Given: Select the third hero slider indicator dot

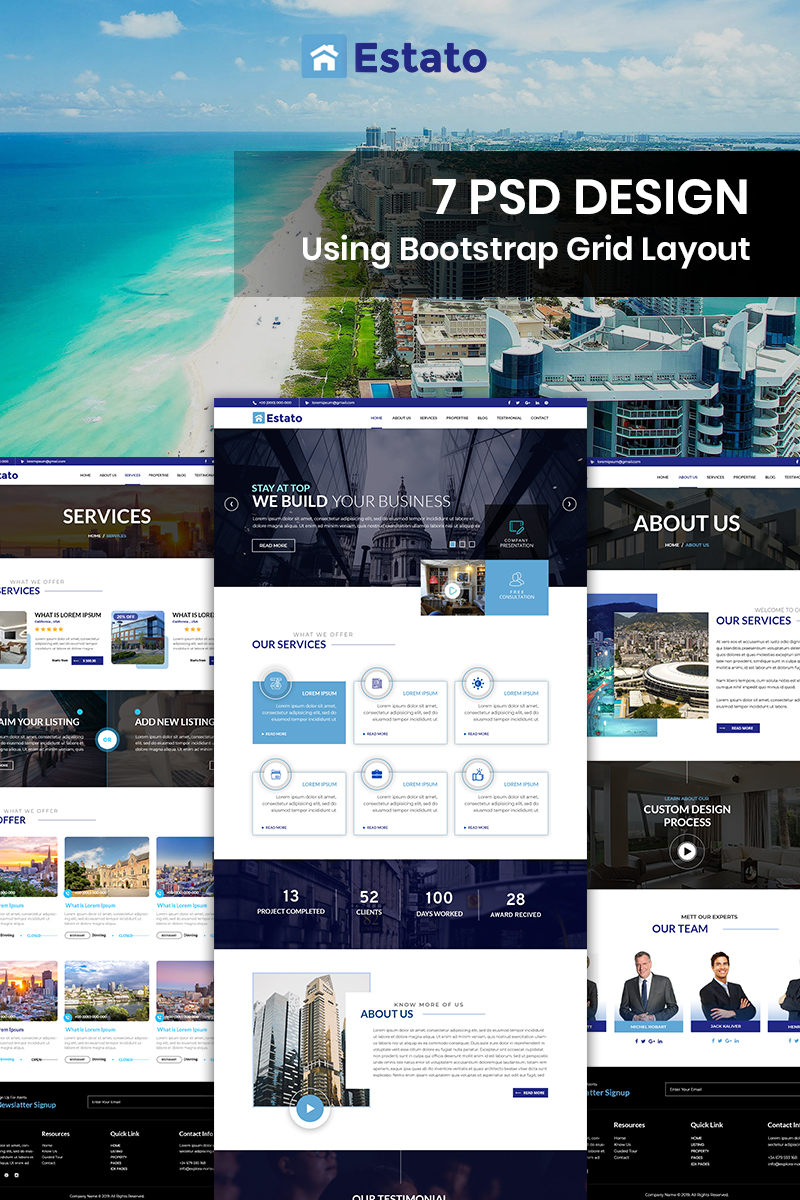Looking at the screenshot, I should [x=471, y=544].
